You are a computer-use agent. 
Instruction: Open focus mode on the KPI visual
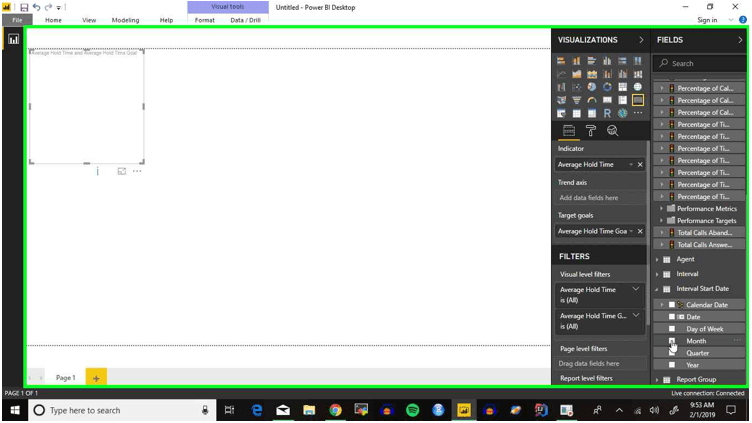click(122, 171)
